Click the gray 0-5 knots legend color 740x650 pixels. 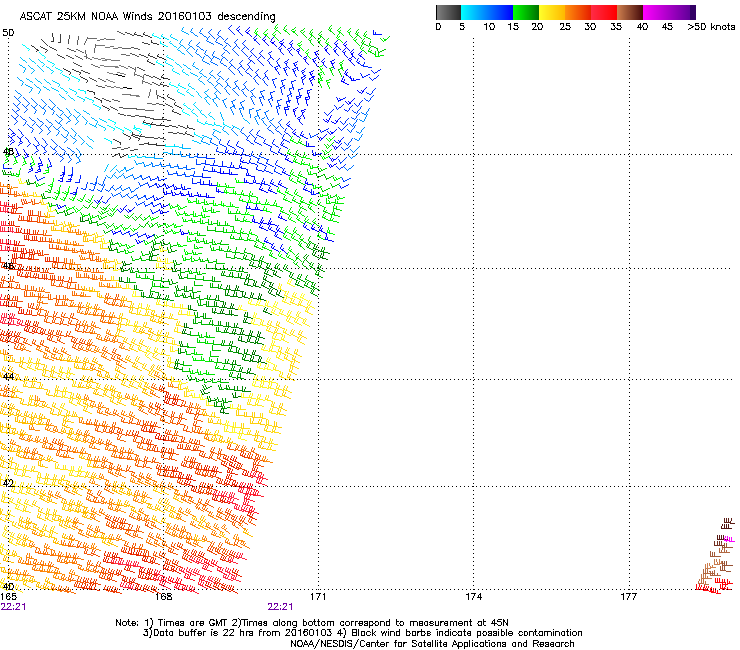pyautogui.click(x=449, y=12)
